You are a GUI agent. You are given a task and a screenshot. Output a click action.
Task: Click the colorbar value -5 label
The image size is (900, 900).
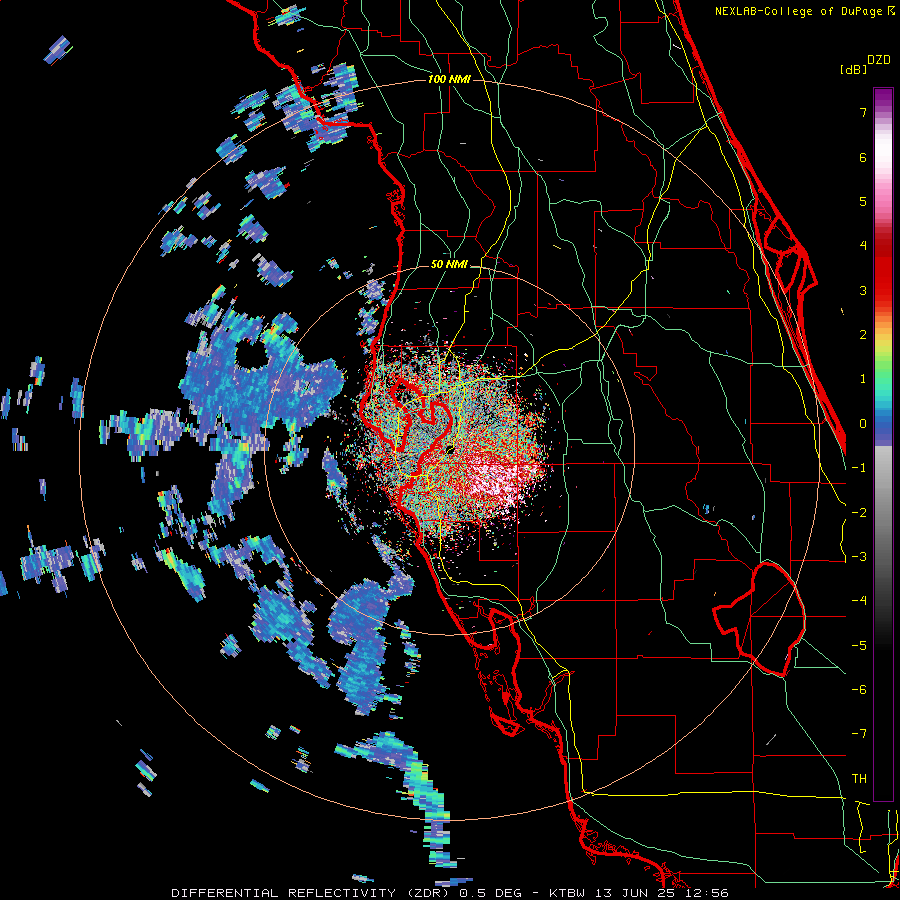click(859, 645)
